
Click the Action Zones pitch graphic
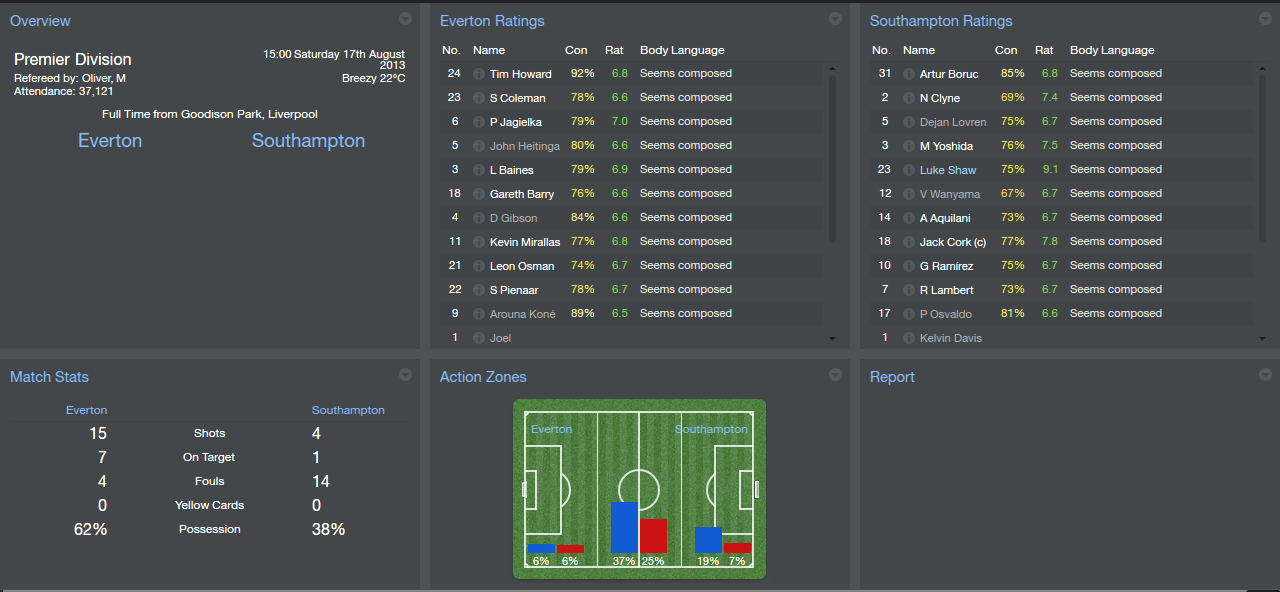click(639, 489)
